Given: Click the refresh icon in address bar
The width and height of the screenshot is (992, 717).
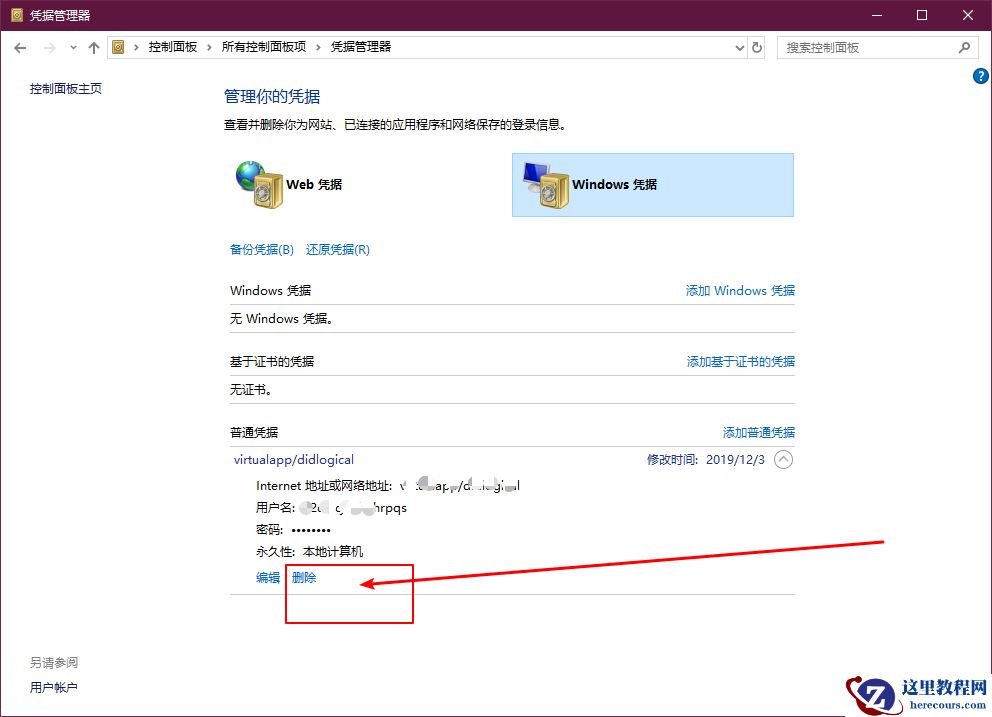Looking at the screenshot, I should click(x=757, y=47).
